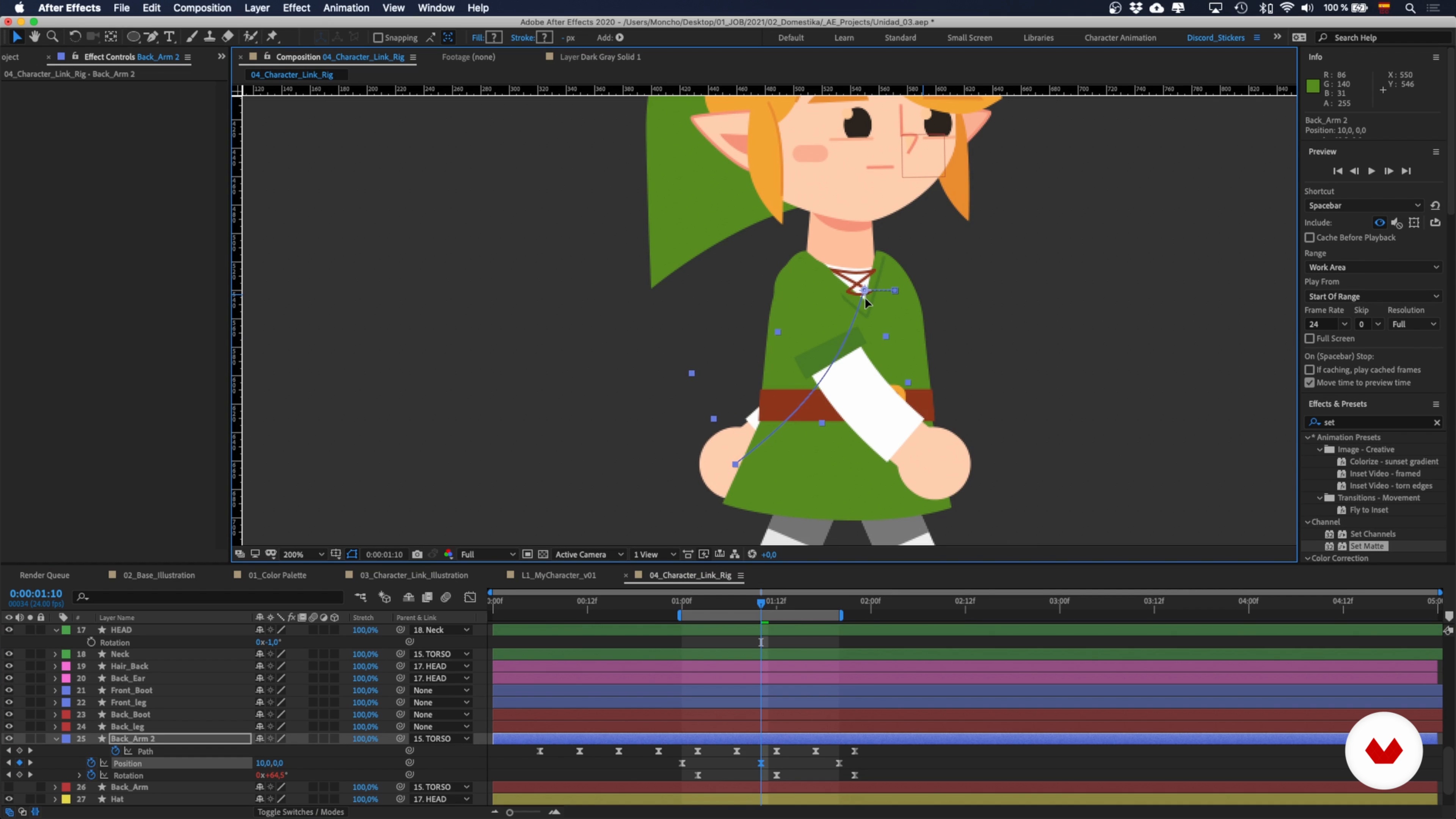Collapse the Back_Arm 2 layer

pos(56,739)
